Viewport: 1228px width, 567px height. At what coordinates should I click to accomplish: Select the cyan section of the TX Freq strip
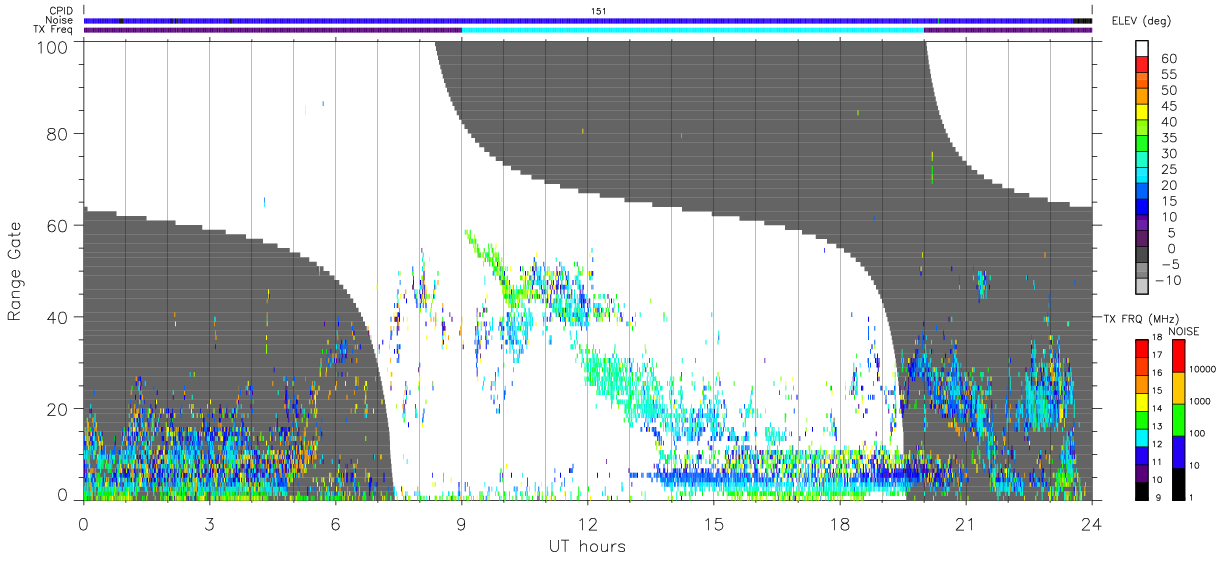pos(693,30)
